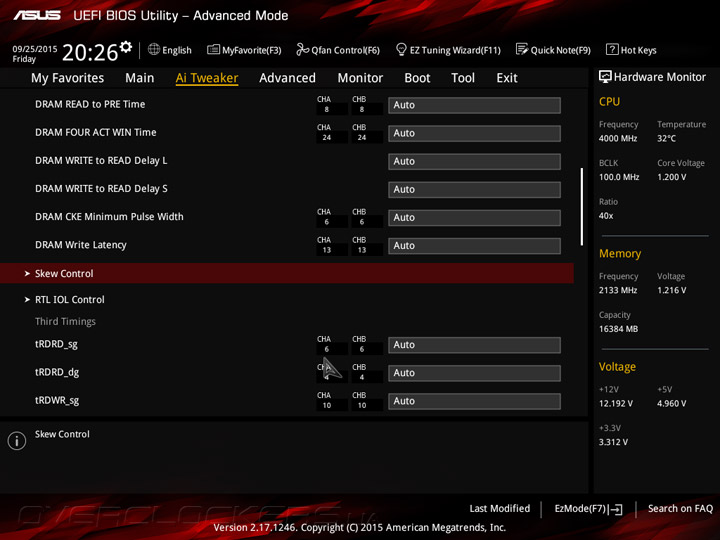Open Search on FAQ
The width and height of the screenshot is (720, 540).
point(680,509)
